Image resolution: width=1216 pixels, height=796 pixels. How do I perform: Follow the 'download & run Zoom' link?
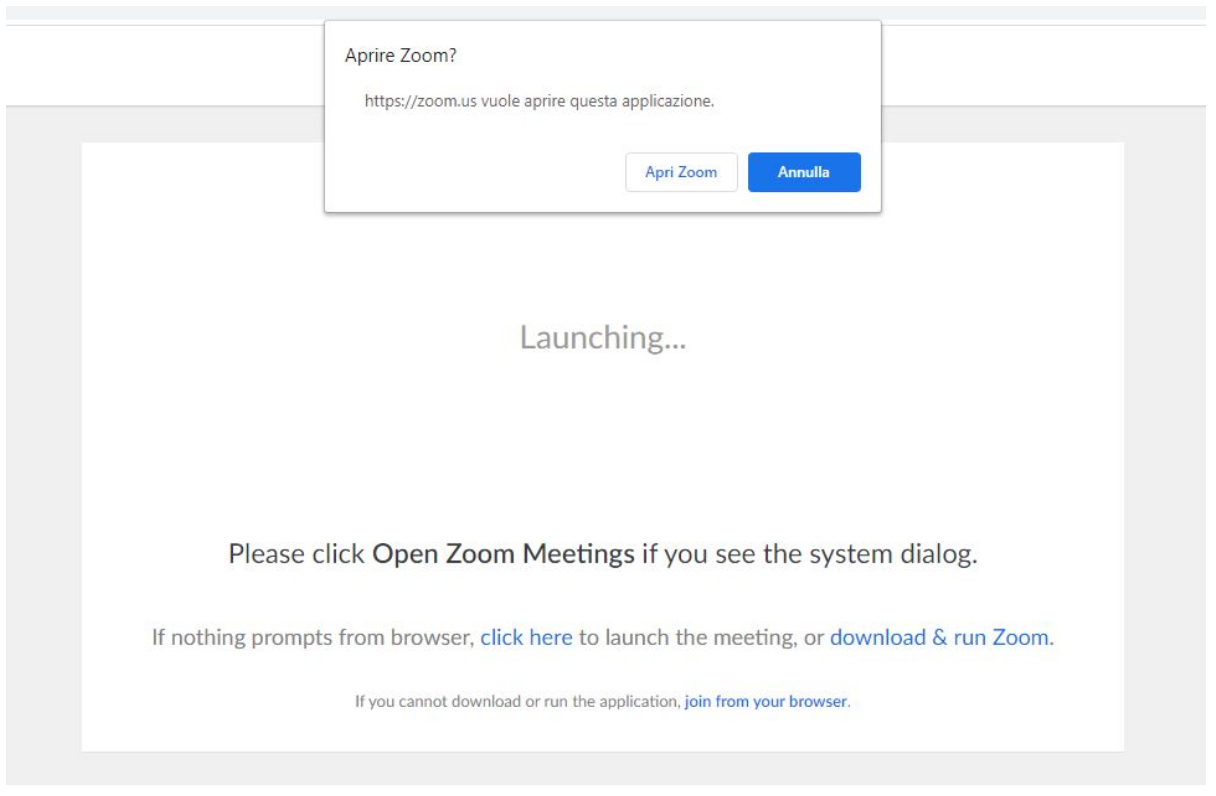click(x=940, y=637)
